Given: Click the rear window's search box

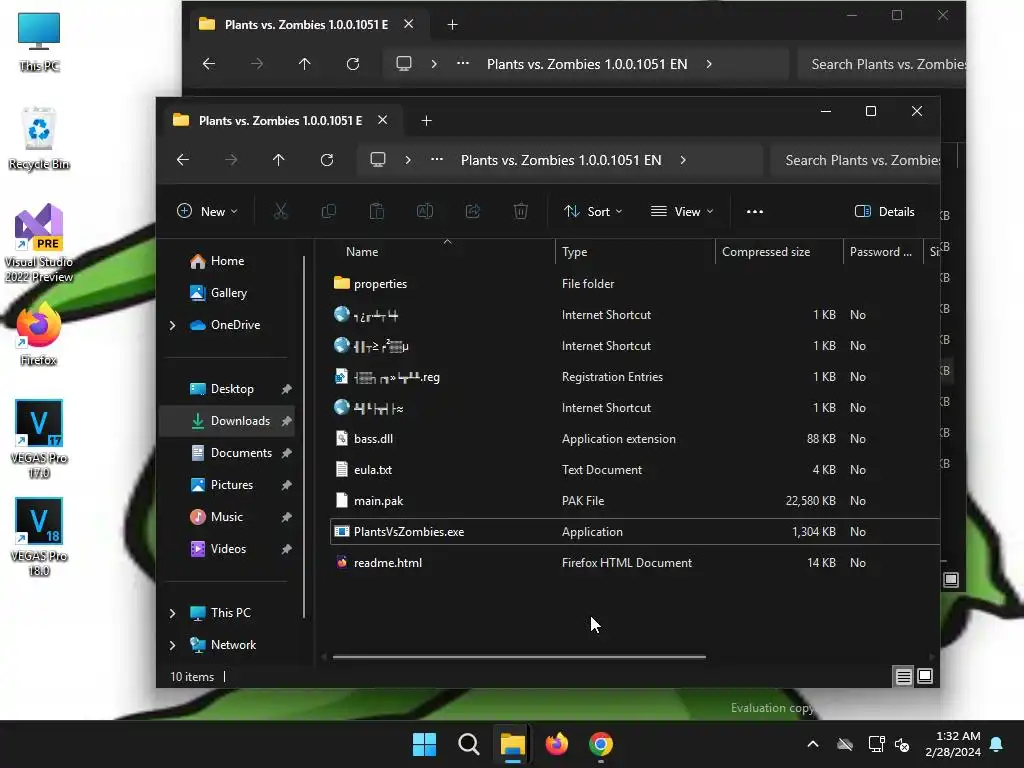Looking at the screenshot, I should [x=882, y=65].
